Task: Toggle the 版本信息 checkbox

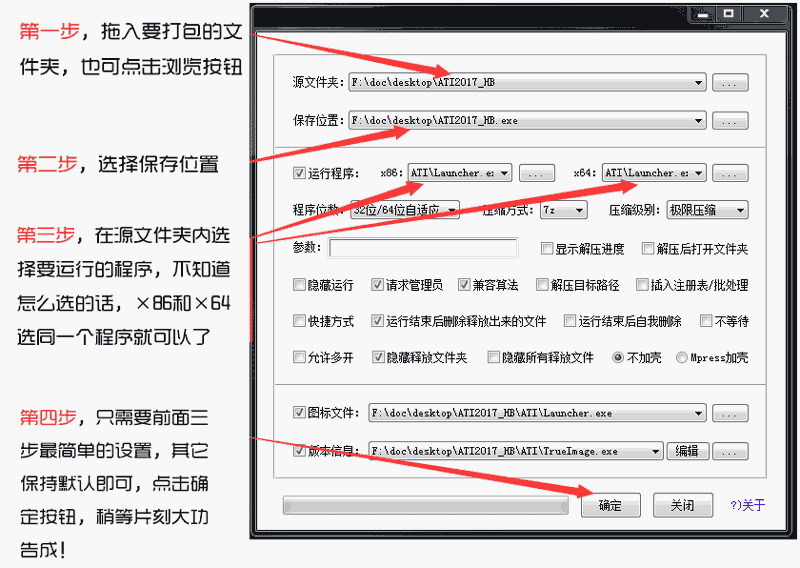Action: pos(299,451)
